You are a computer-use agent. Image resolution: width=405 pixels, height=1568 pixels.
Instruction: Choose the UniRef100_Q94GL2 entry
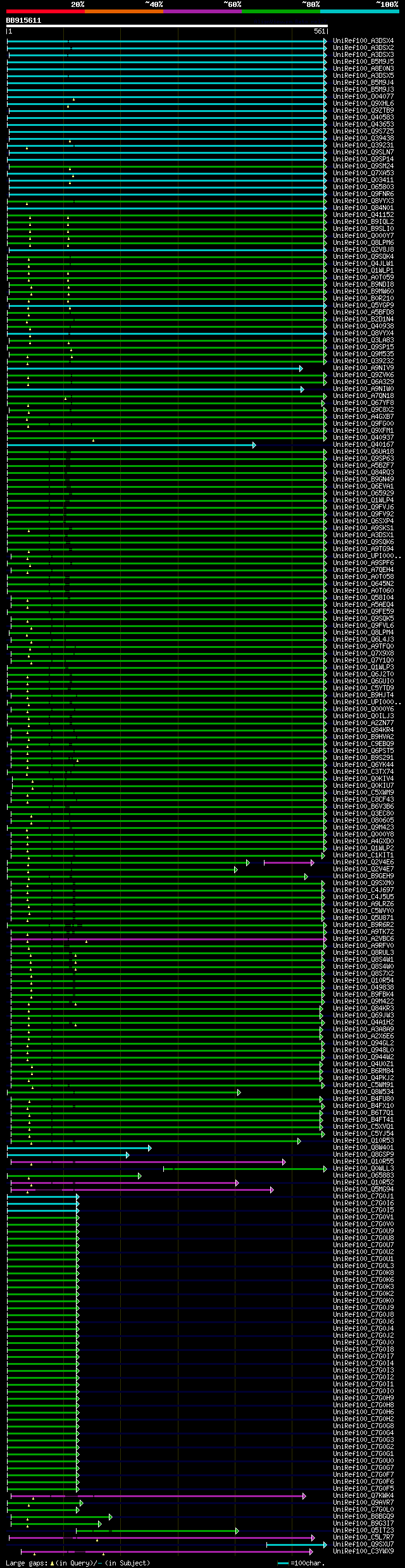pyautogui.click(x=363, y=1043)
